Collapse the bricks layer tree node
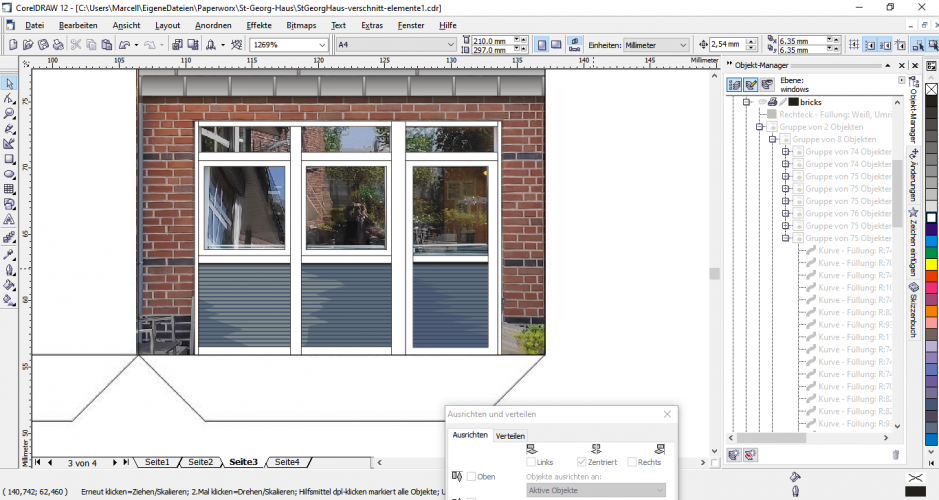Viewport: 939px width, 500px height. 747,102
